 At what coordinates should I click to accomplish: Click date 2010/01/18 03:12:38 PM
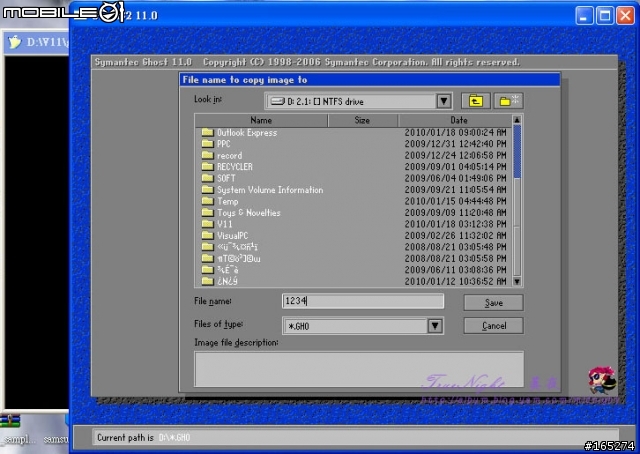[455, 224]
